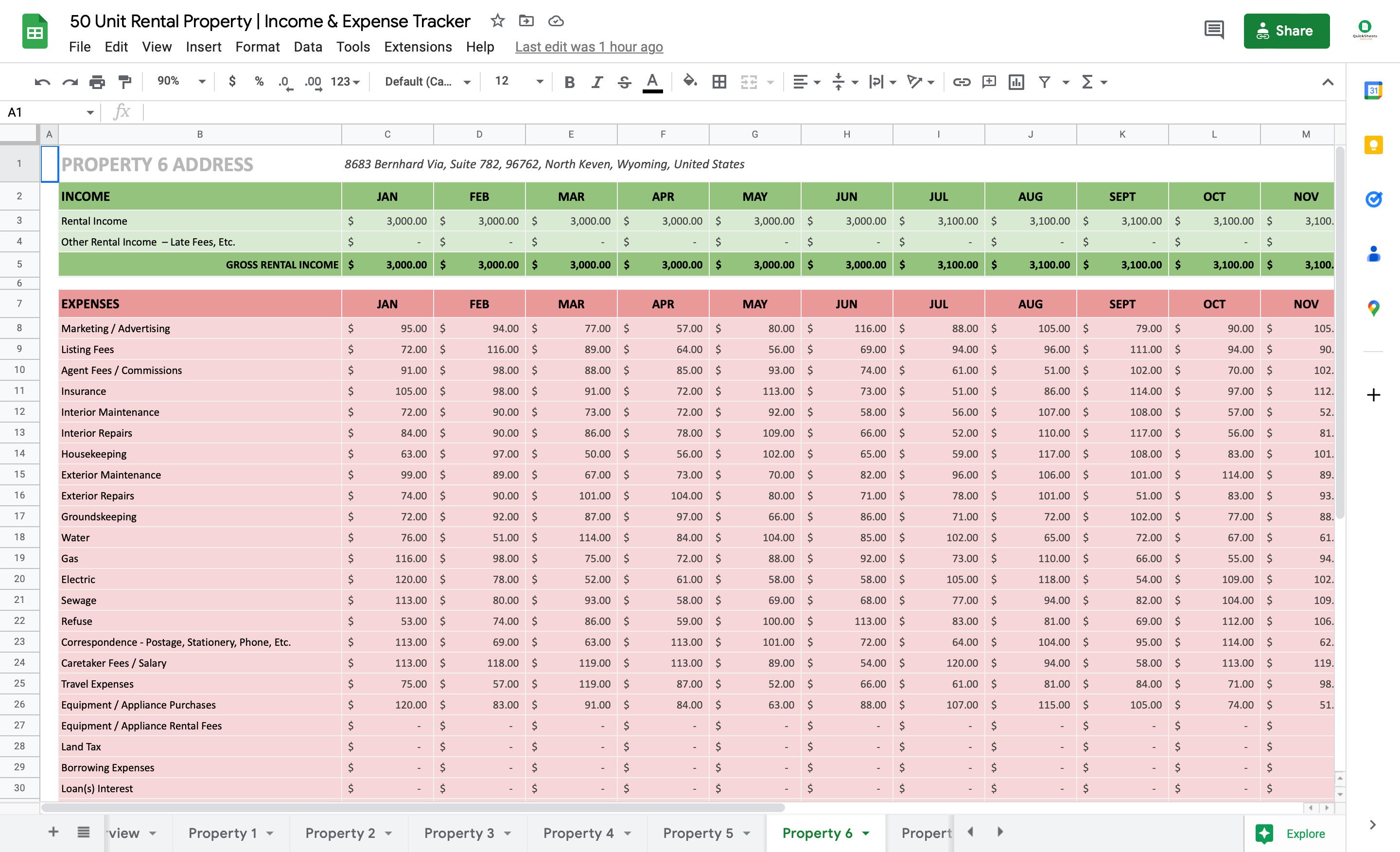The width and height of the screenshot is (1400, 852).
Task: Click the Print icon
Action: (x=97, y=82)
